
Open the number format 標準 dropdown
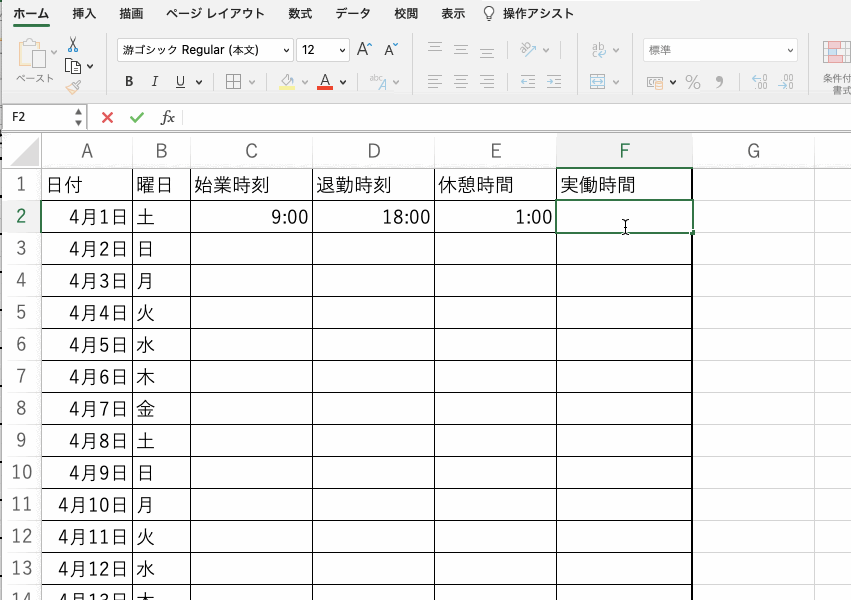point(789,50)
